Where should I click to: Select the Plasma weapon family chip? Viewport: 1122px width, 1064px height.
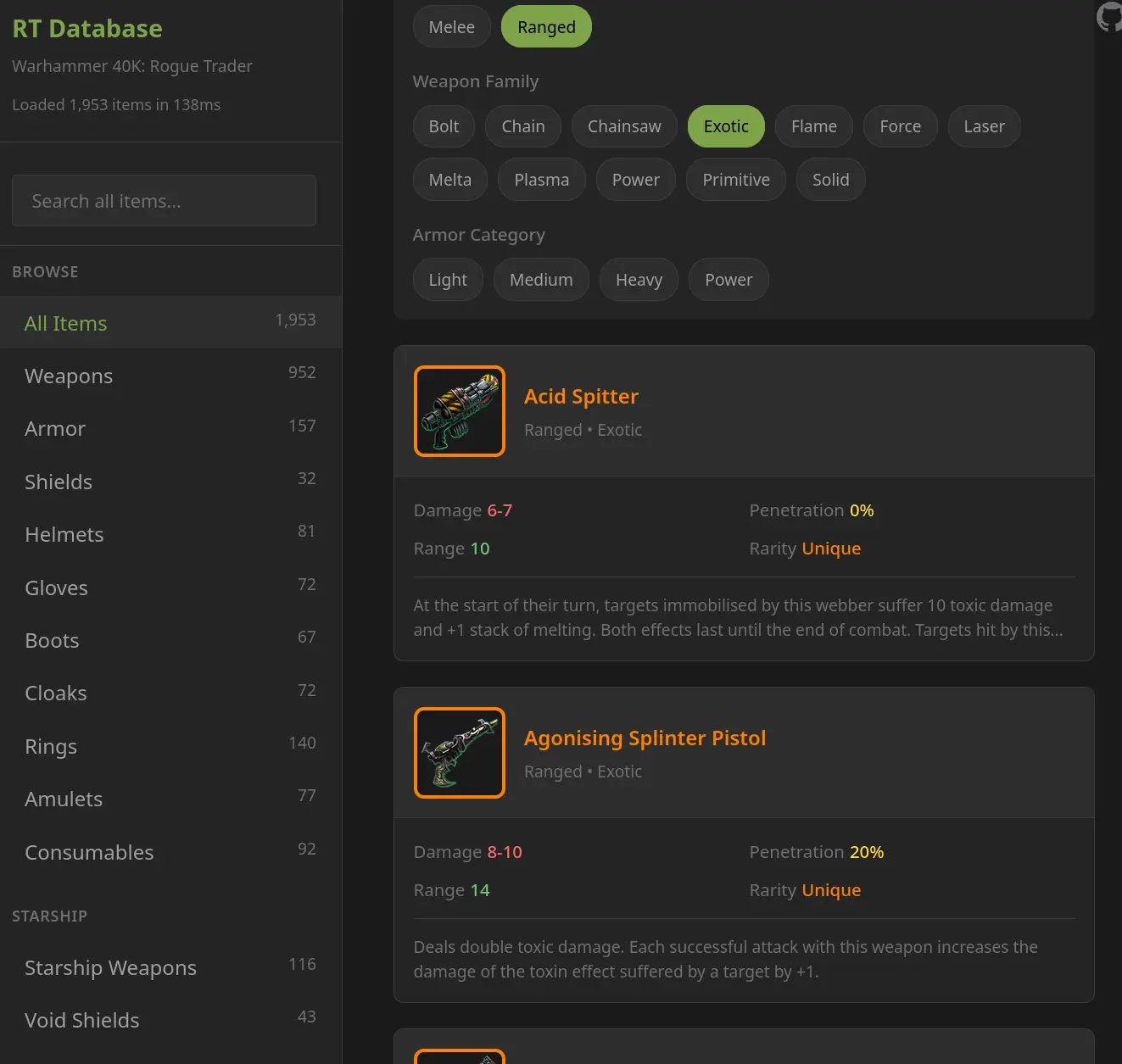pyautogui.click(x=541, y=180)
